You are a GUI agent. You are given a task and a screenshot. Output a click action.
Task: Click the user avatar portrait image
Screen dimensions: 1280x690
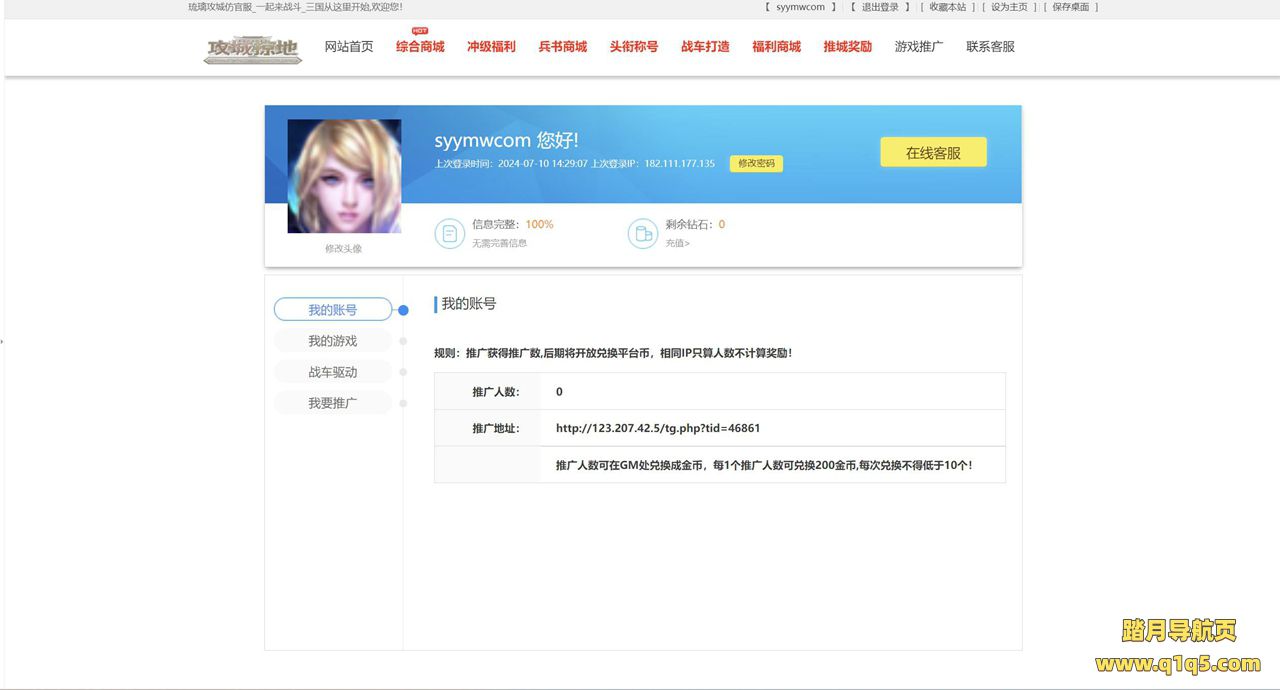click(344, 176)
